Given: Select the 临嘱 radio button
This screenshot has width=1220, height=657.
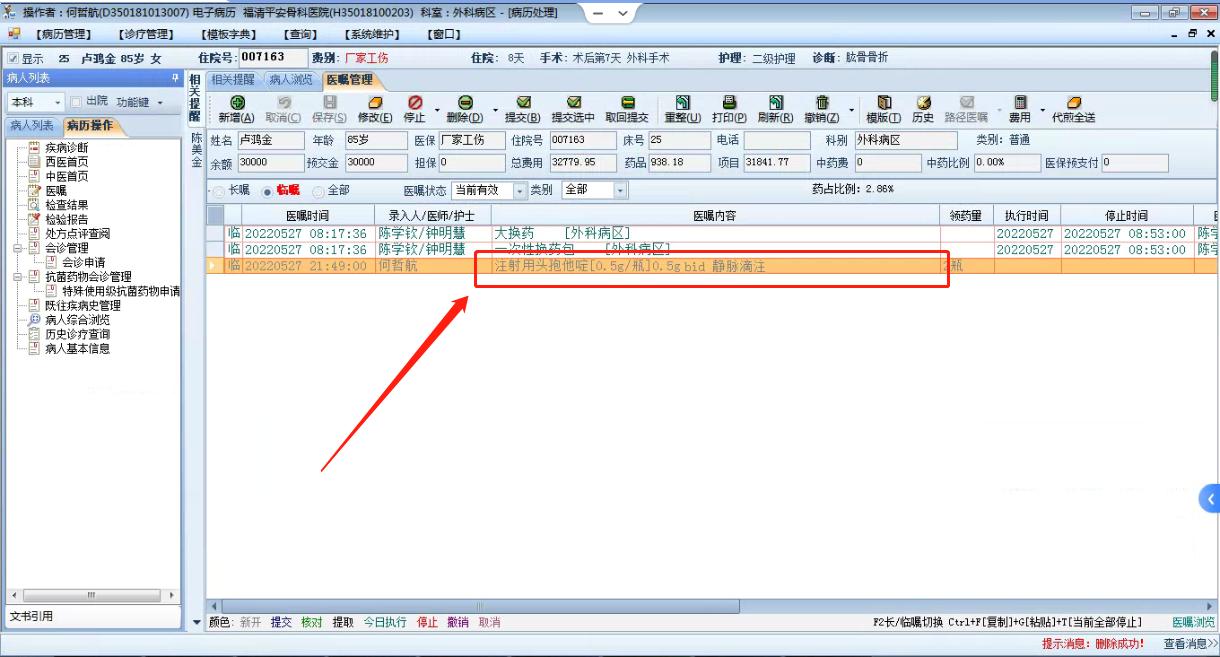Looking at the screenshot, I should [266, 190].
